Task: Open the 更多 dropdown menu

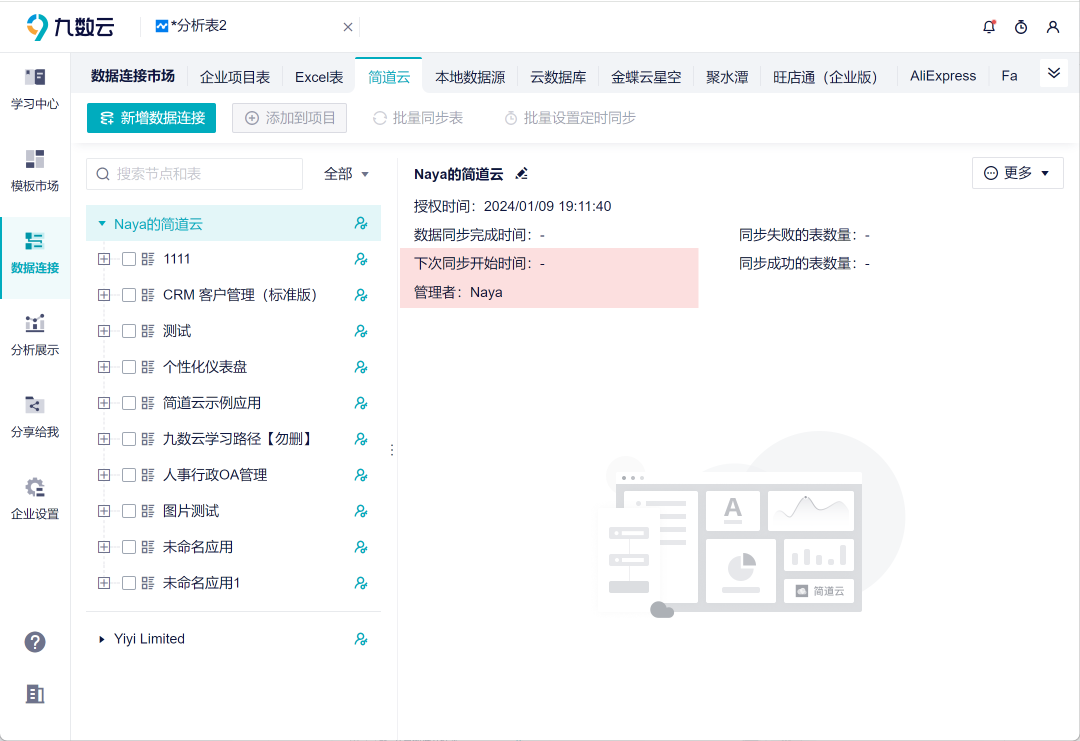Action: [x=1017, y=173]
